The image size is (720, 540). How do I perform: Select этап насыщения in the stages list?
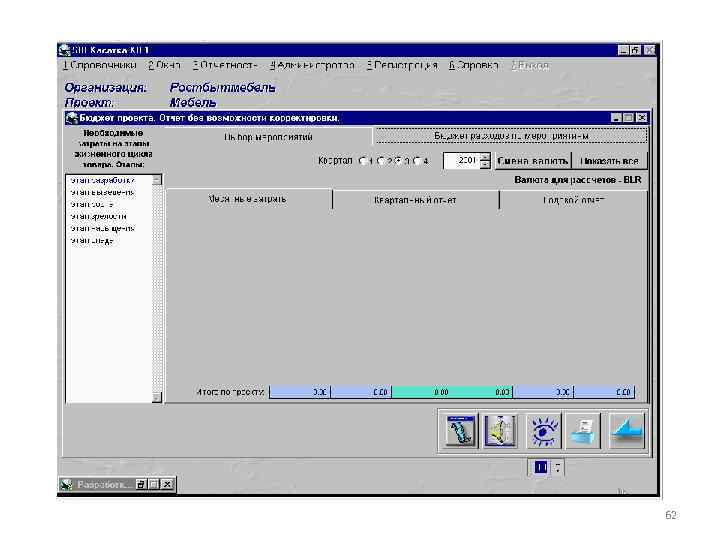(x=102, y=228)
